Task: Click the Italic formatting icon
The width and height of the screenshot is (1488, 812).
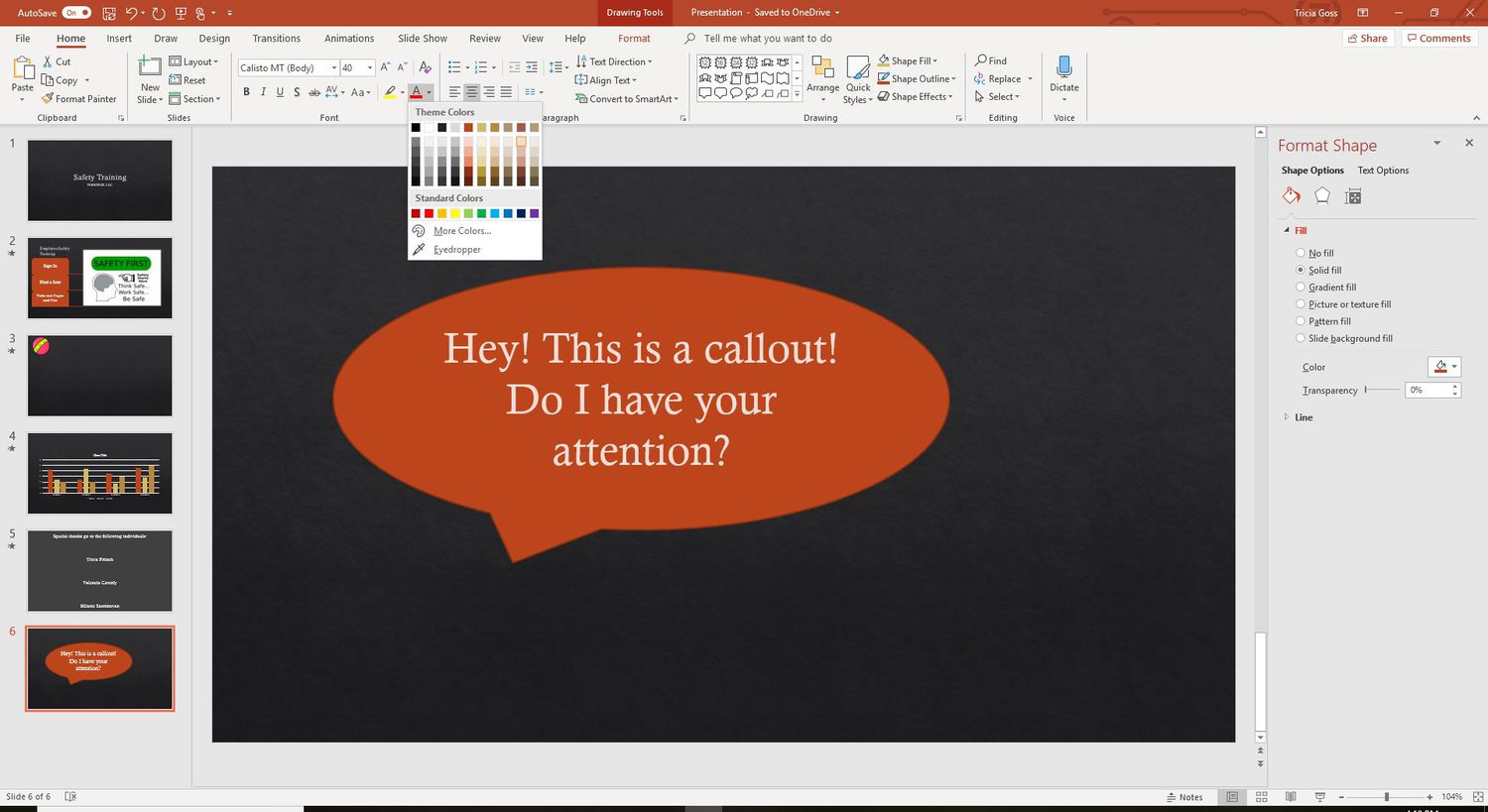Action: (x=263, y=92)
